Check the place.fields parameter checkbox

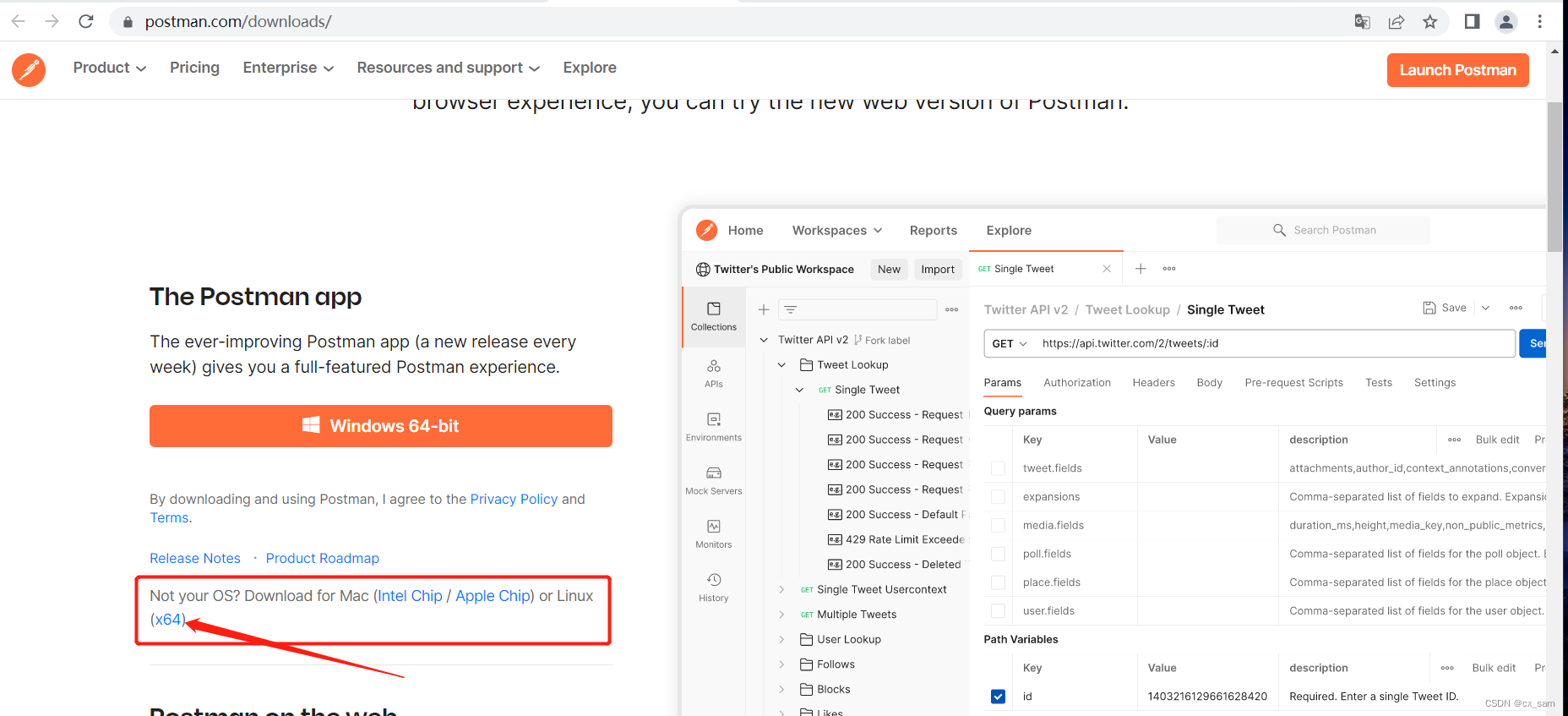coord(998,582)
